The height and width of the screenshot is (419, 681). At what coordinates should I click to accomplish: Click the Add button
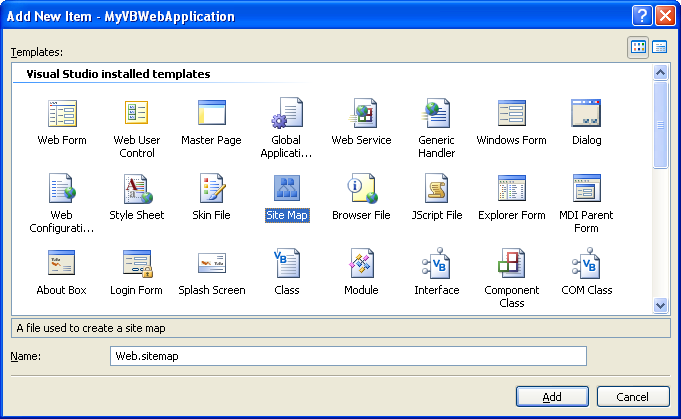pyautogui.click(x=552, y=397)
